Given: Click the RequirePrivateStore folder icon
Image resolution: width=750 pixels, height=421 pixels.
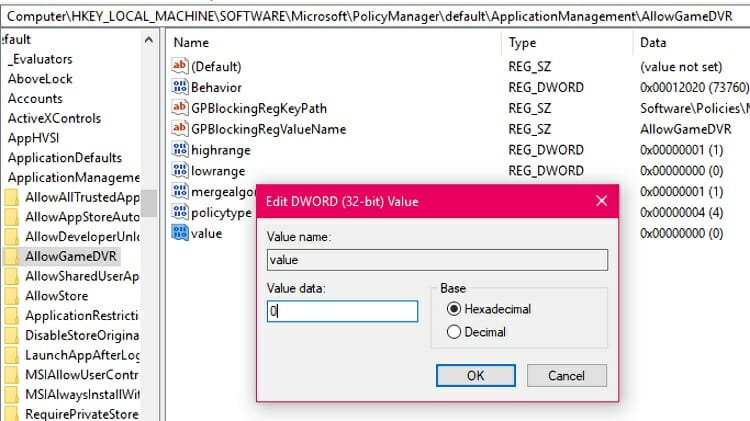Looking at the screenshot, I should click(x=11, y=413).
